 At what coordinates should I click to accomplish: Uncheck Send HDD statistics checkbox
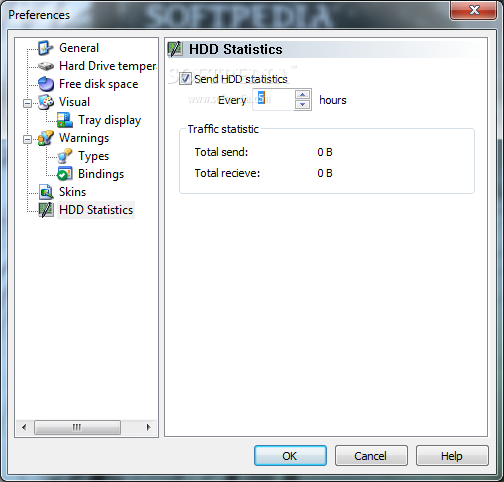pos(185,79)
